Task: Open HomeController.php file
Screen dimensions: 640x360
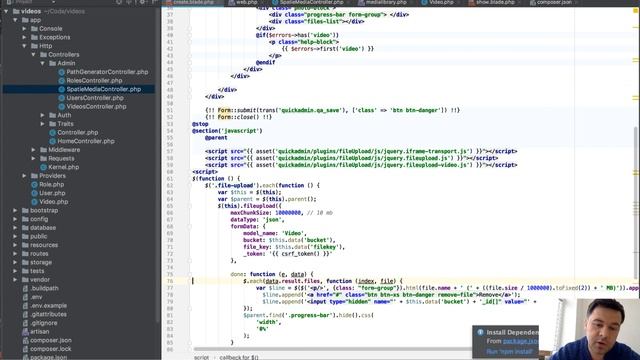Action: pos(86,141)
